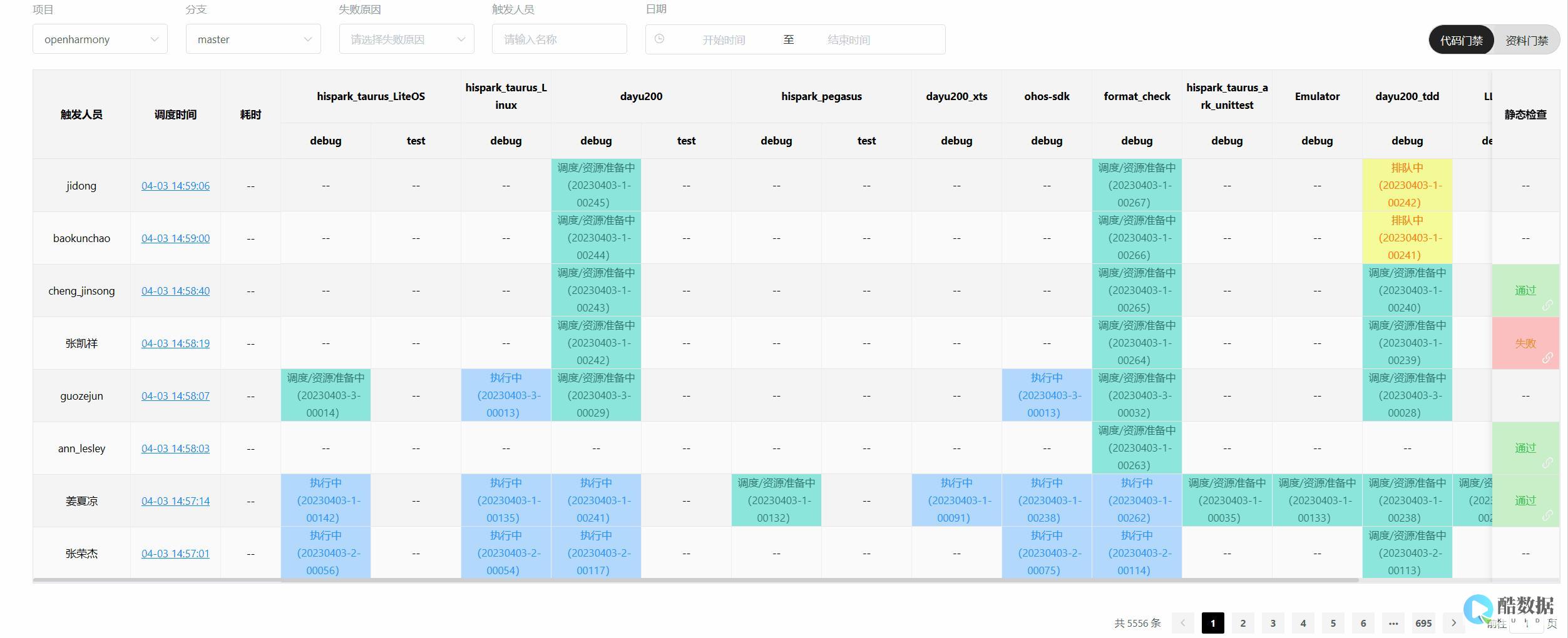Open schedule time link 04-03 14:58:19
1568x638 pixels.
(175, 343)
